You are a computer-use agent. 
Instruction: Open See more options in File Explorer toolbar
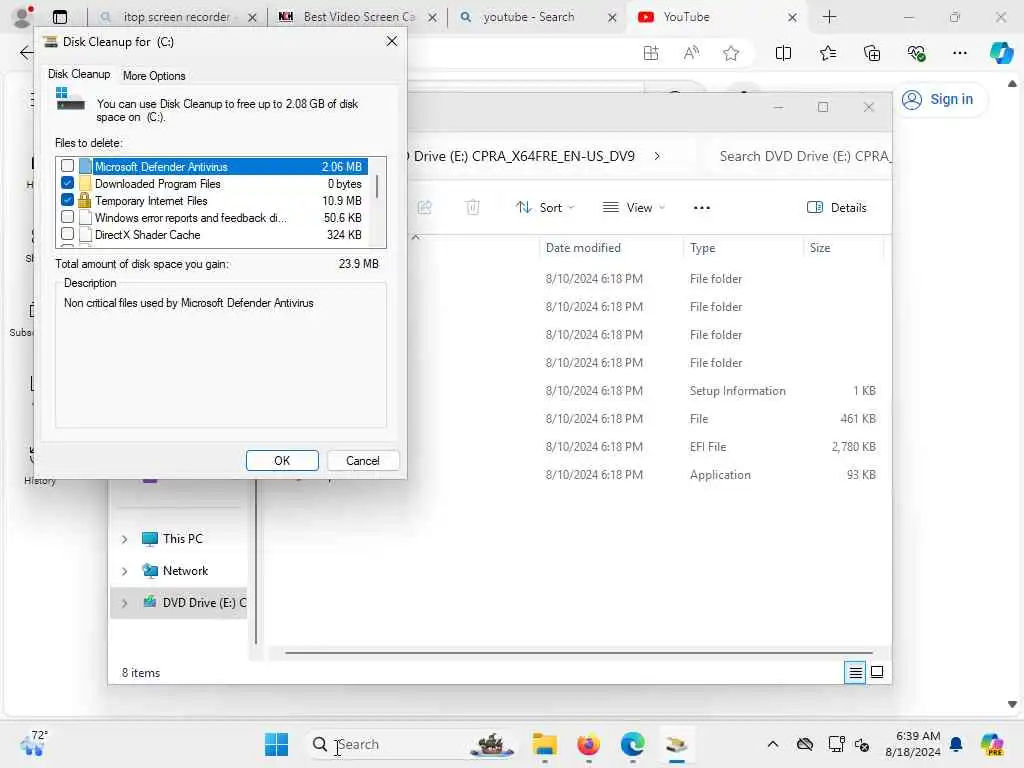[x=701, y=208]
